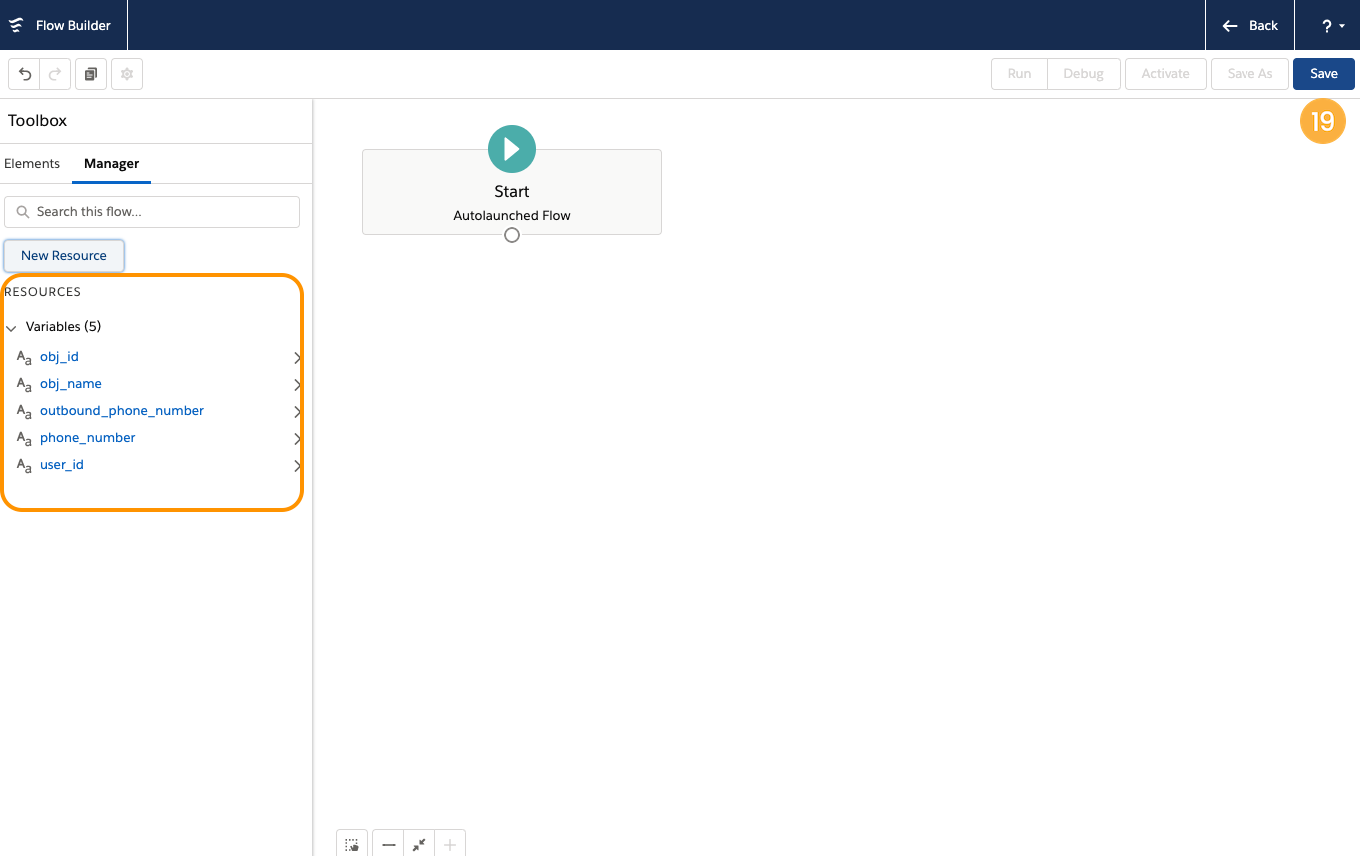Click the Undo icon in the toolbar

pyautogui.click(x=24, y=73)
